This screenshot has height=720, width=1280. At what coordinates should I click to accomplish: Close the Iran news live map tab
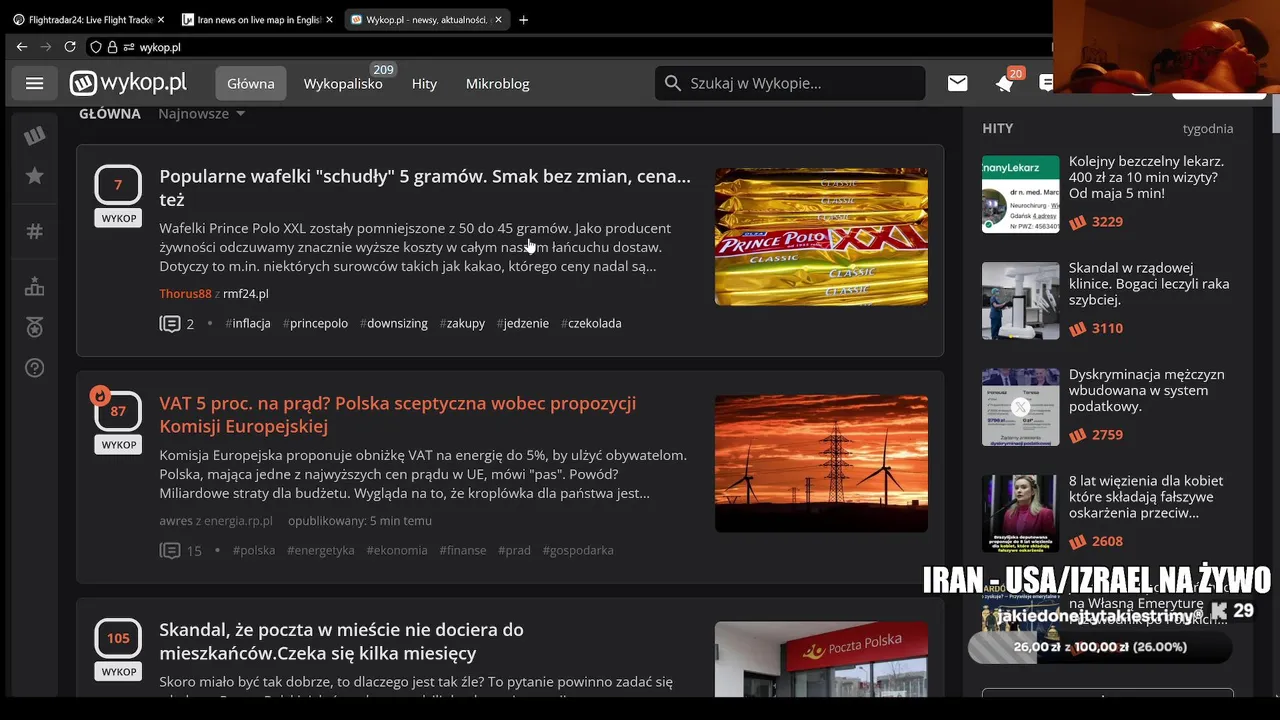(x=330, y=19)
